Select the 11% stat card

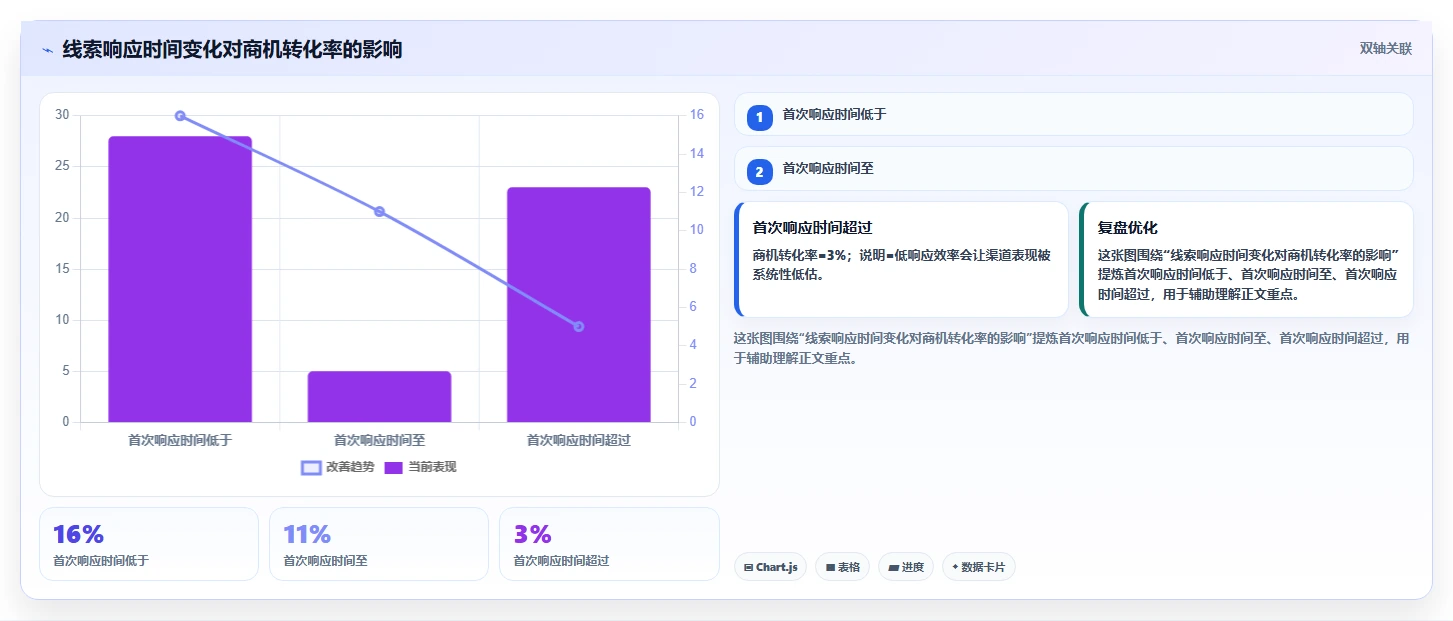[379, 544]
